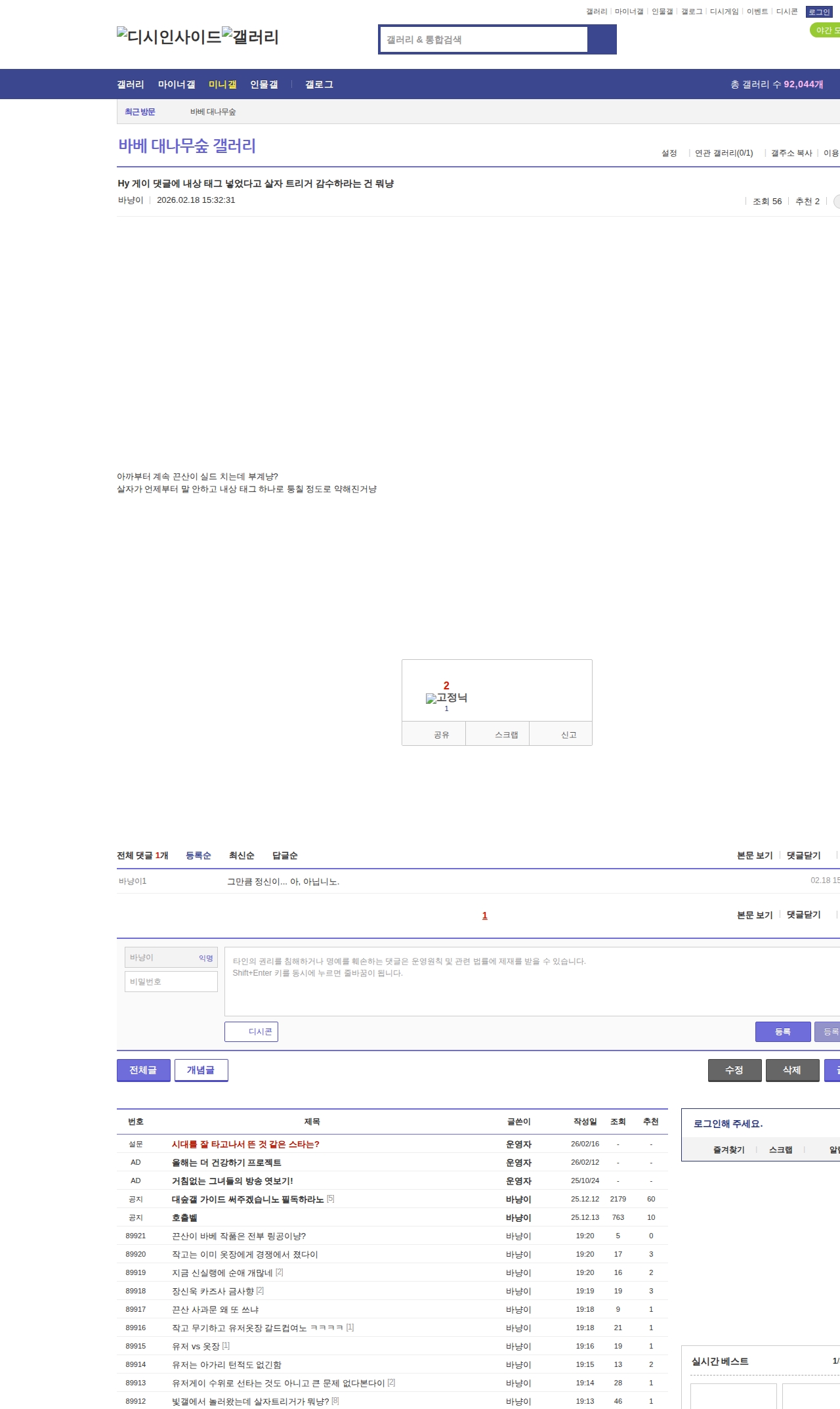Click the comment count [5] on the 대숲갤 가이드 notice

click(331, 1198)
